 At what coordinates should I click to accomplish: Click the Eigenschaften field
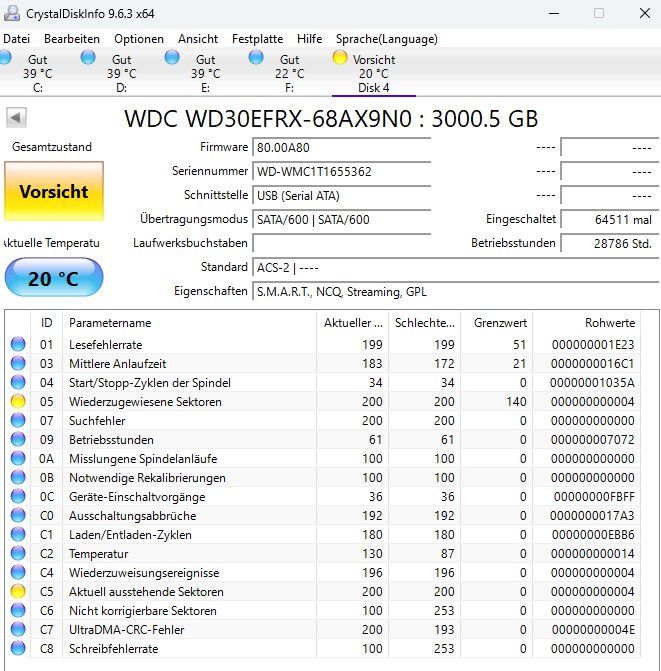(x=456, y=292)
